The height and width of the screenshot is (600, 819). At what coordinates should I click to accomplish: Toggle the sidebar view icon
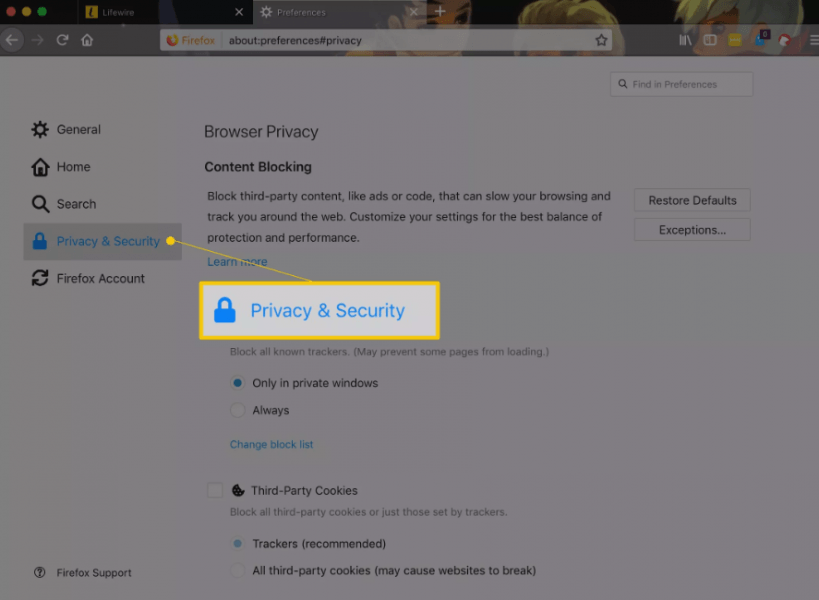[x=710, y=40]
